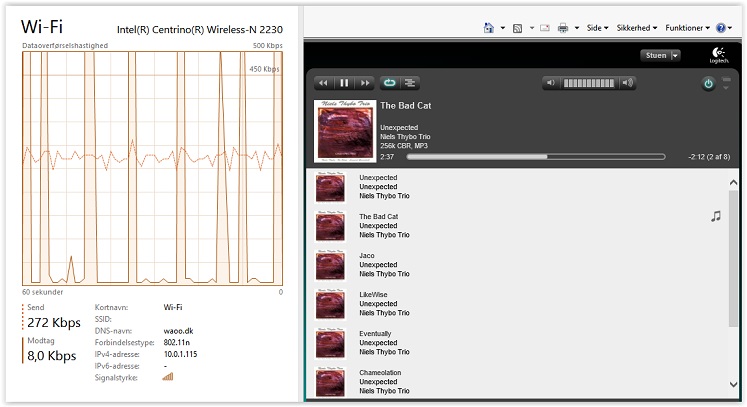
Task: Click the LikeWise album thumbnail
Action: point(330,304)
